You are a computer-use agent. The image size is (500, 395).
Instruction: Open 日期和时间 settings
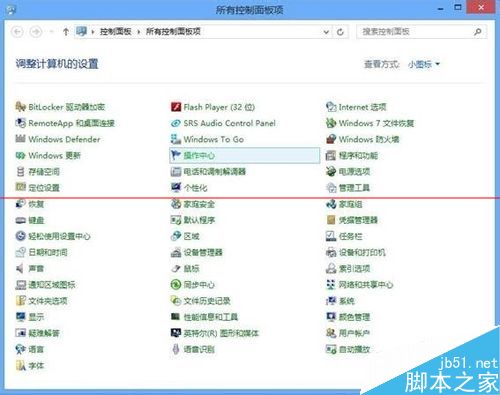[x=41, y=252]
